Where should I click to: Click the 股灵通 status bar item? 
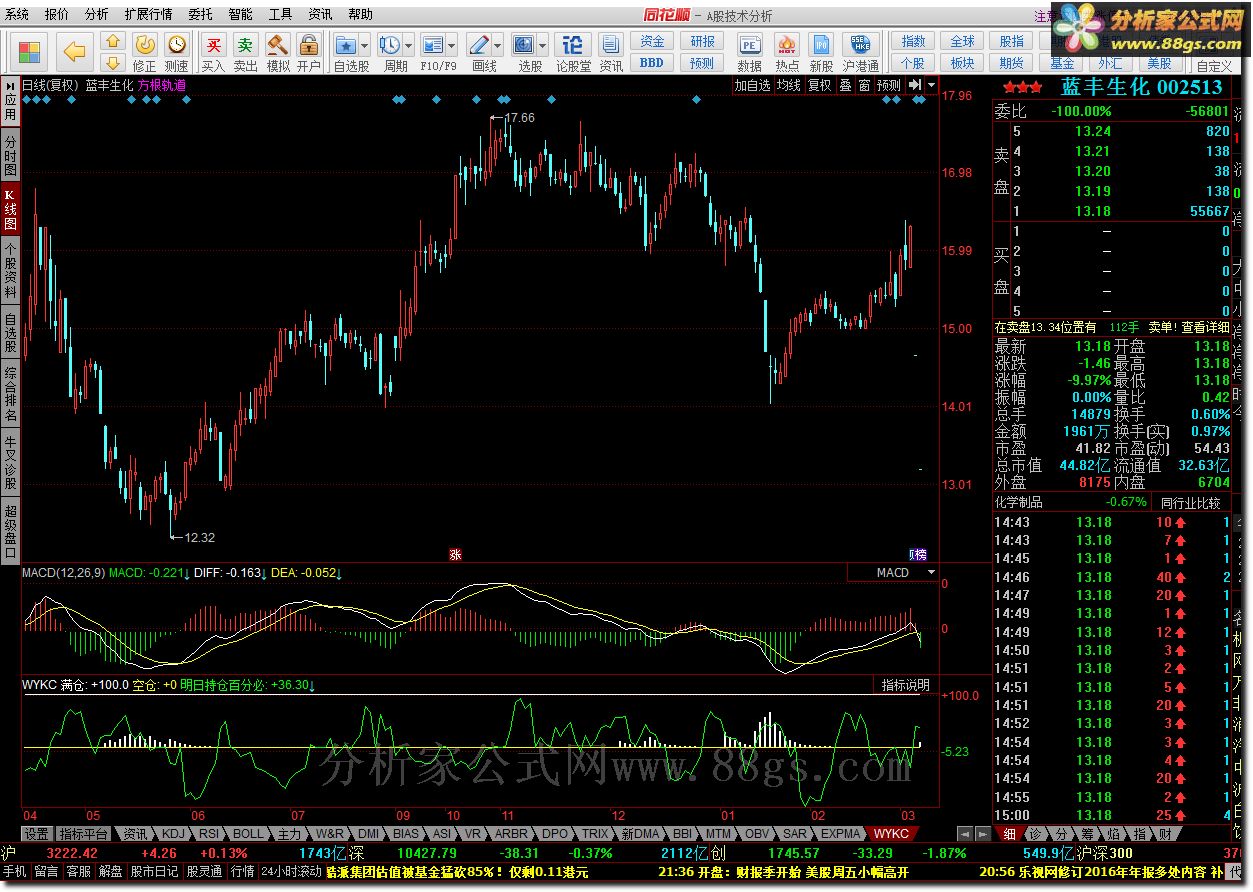click(204, 872)
